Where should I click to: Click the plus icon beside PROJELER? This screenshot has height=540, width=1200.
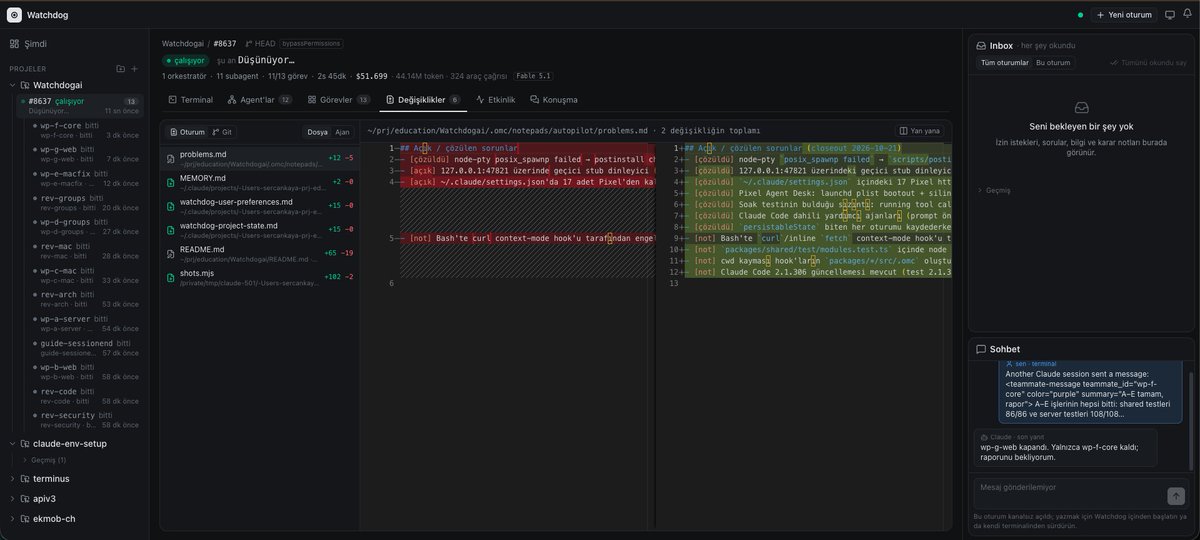[x=135, y=69]
